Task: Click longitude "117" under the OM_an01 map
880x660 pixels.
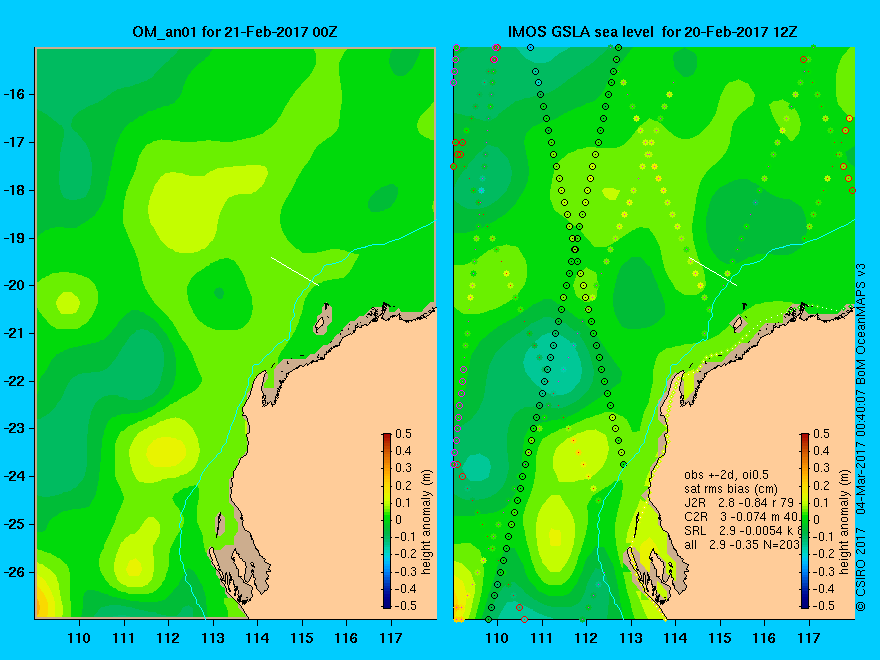Action: pos(391,638)
